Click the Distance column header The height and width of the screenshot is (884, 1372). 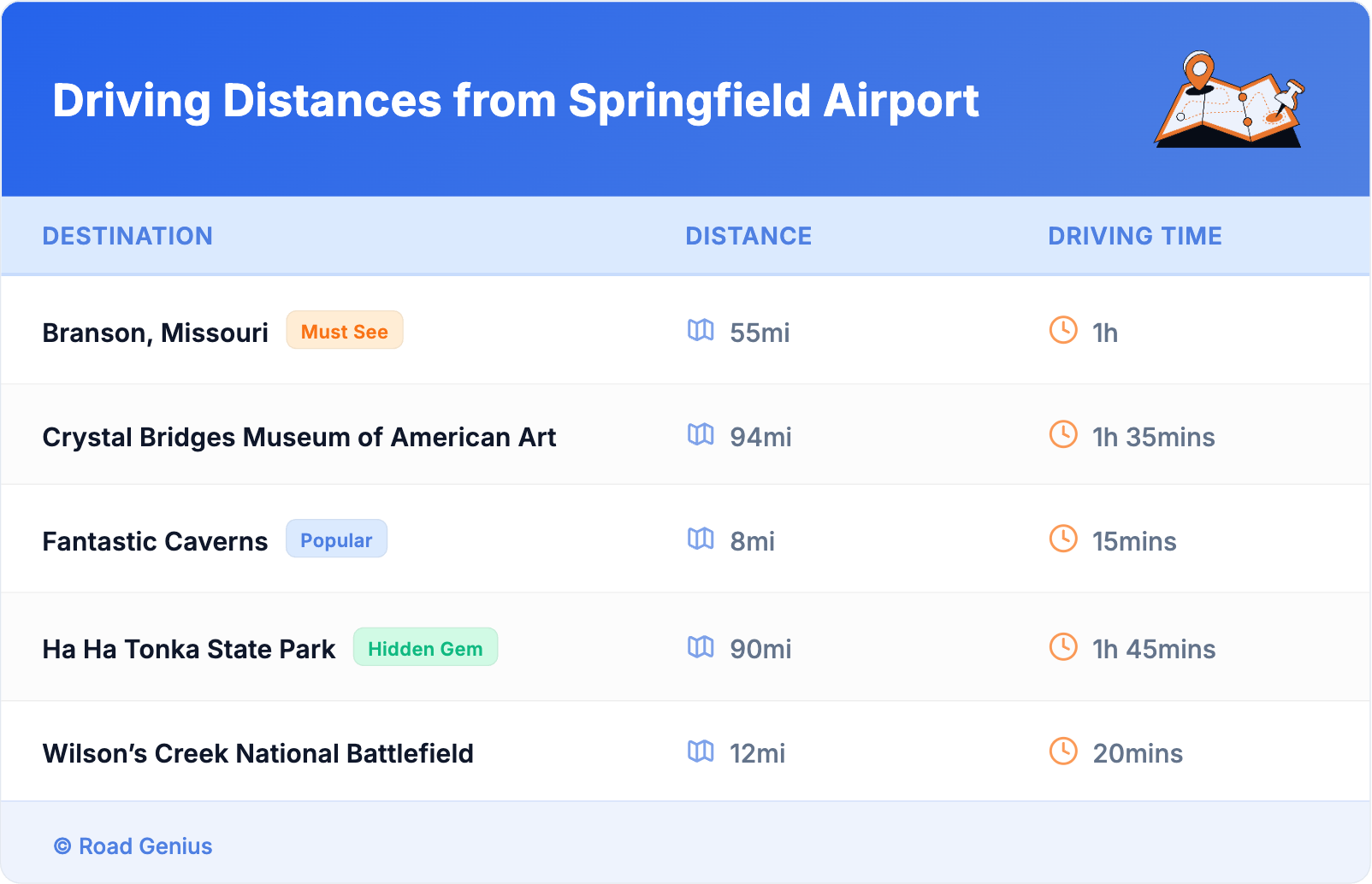tap(748, 236)
